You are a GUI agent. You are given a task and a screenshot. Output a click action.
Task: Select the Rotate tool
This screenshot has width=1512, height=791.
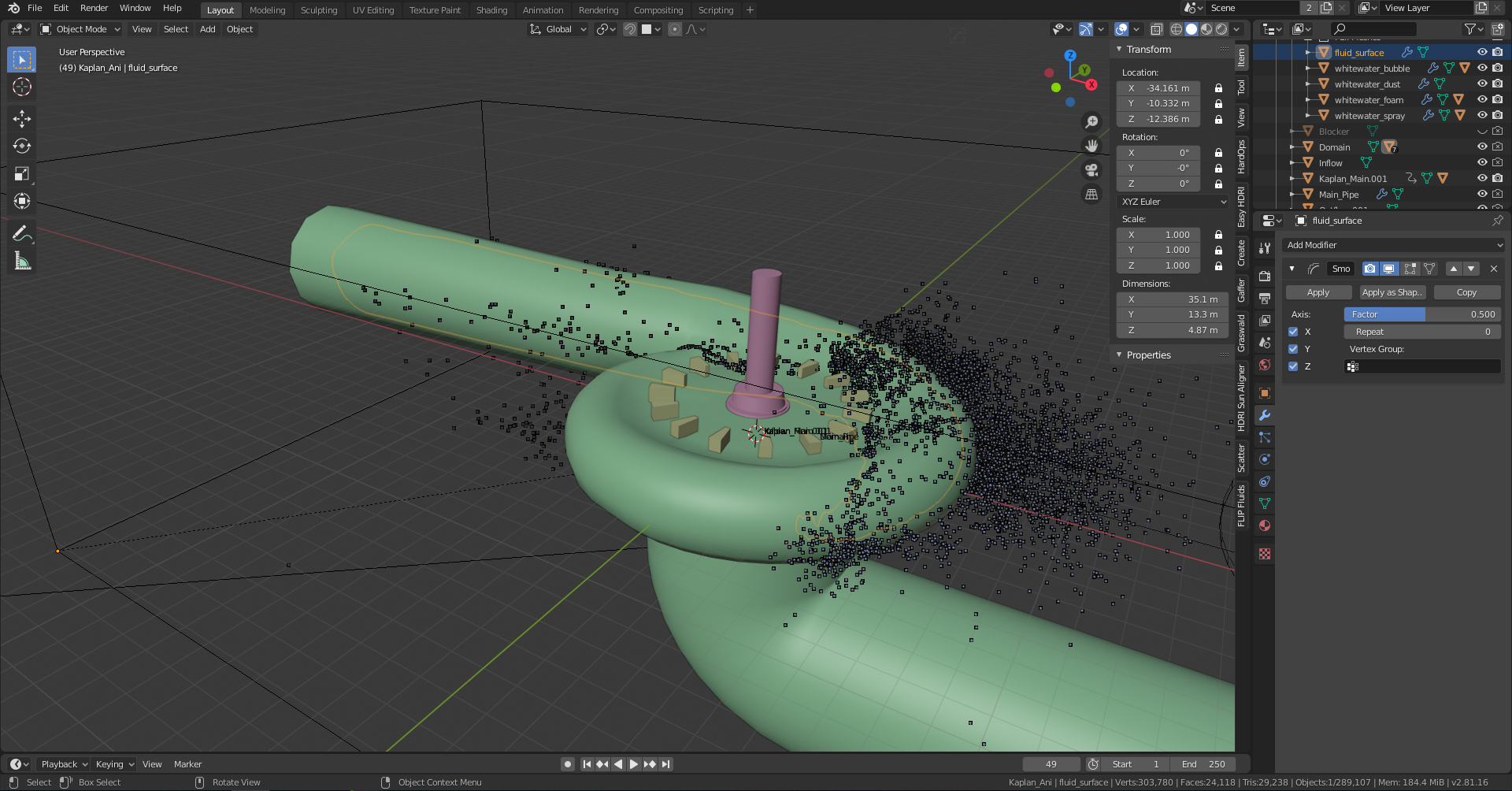pos(22,146)
